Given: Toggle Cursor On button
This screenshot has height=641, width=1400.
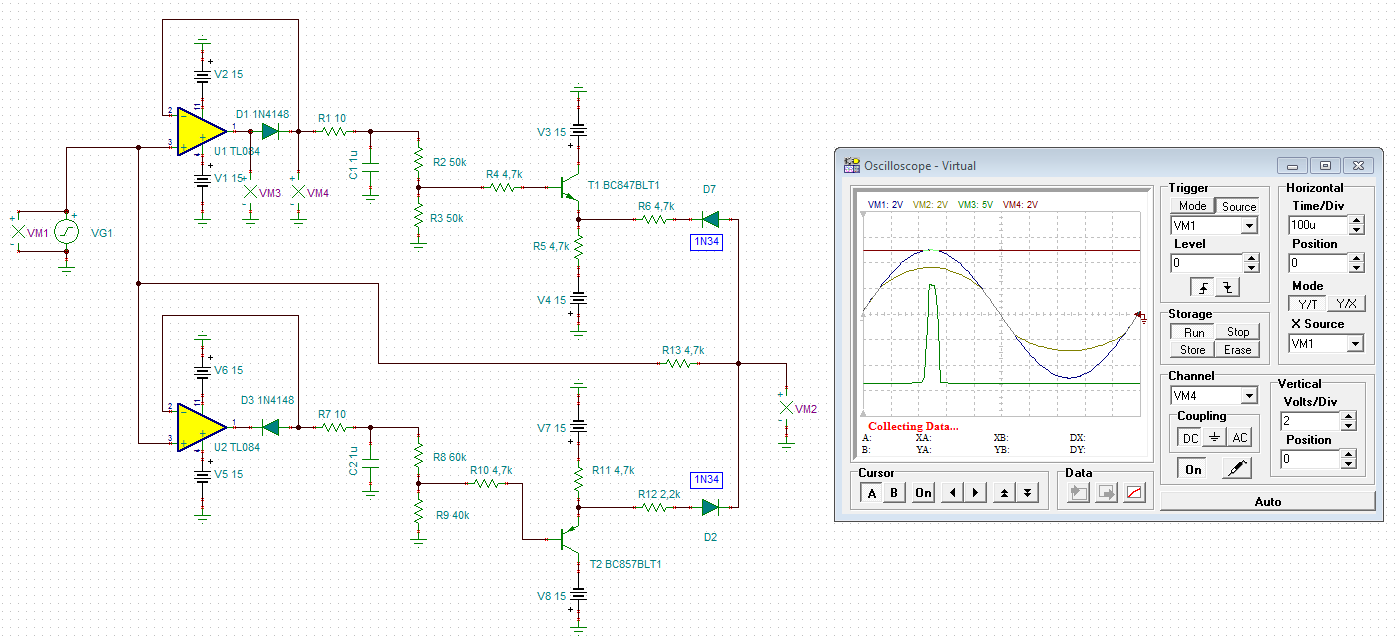Looking at the screenshot, I should pos(923,493).
